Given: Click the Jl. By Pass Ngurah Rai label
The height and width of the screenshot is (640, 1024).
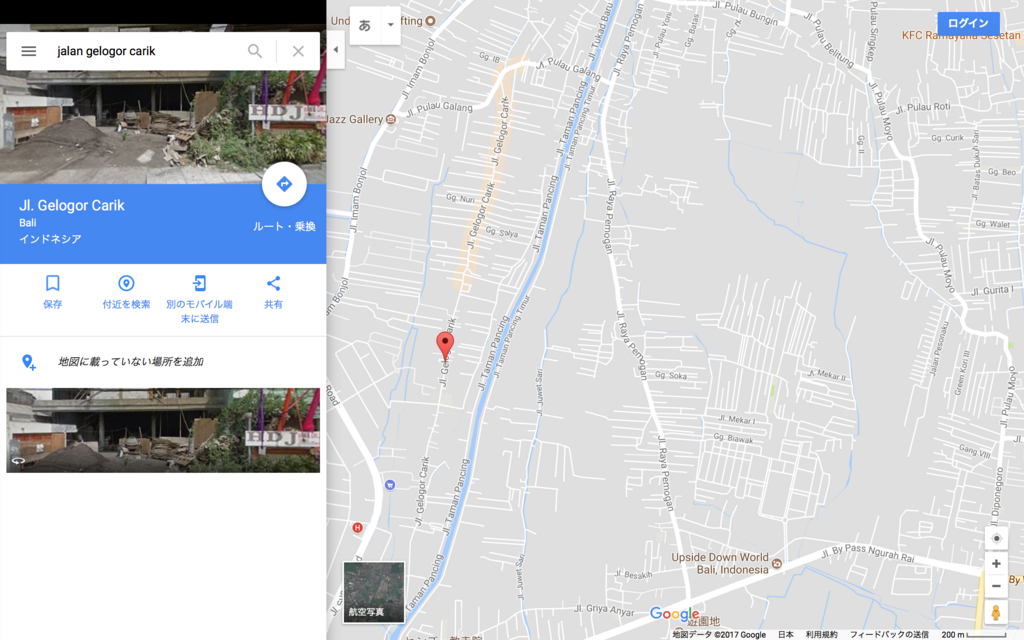Looking at the screenshot, I should [x=867, y=552].
